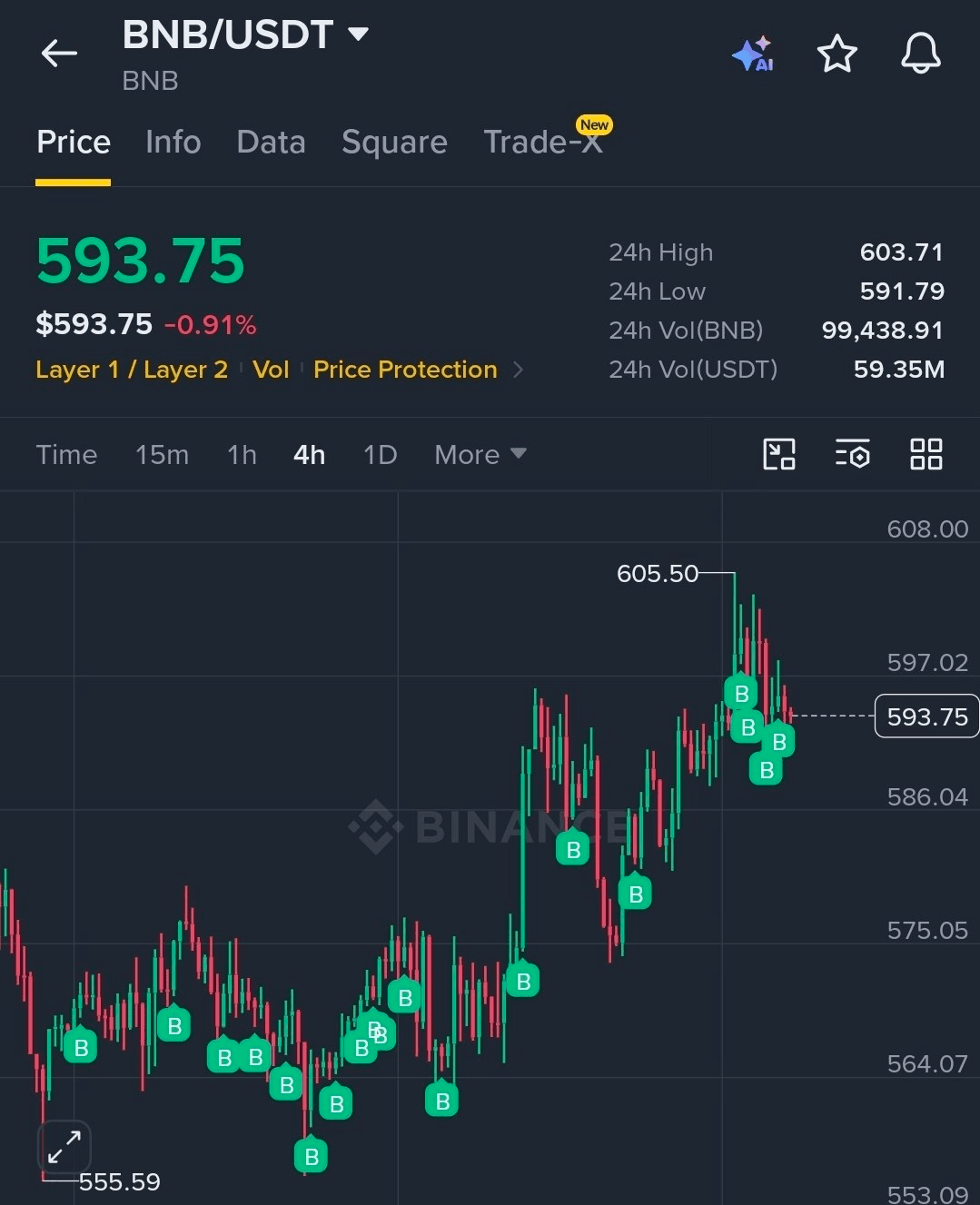Open the chart drawing tools icon
Viewport: 980px width, 1205px height.
779,454
